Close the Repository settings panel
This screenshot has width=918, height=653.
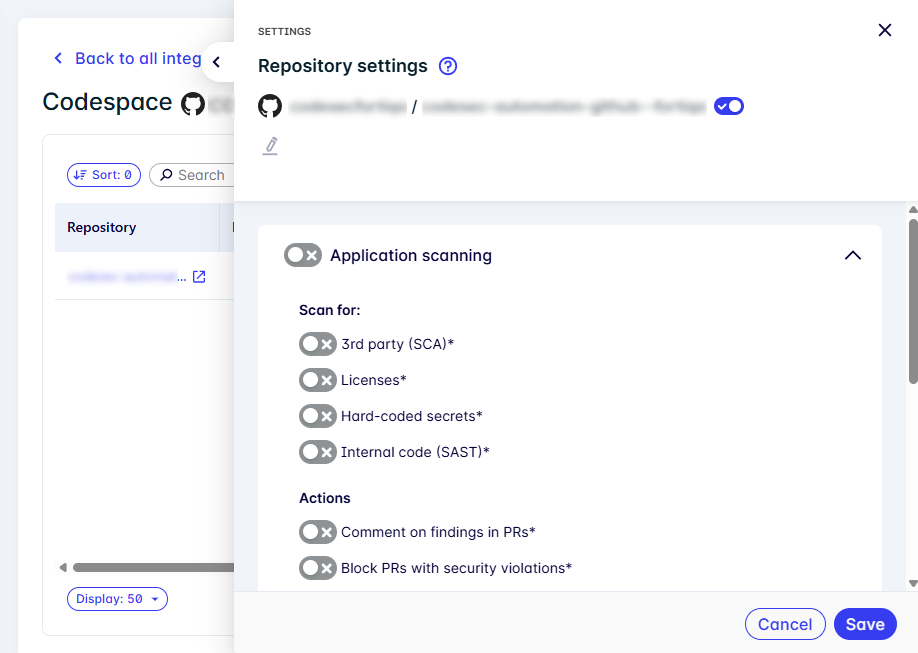(x=884, y=30)
